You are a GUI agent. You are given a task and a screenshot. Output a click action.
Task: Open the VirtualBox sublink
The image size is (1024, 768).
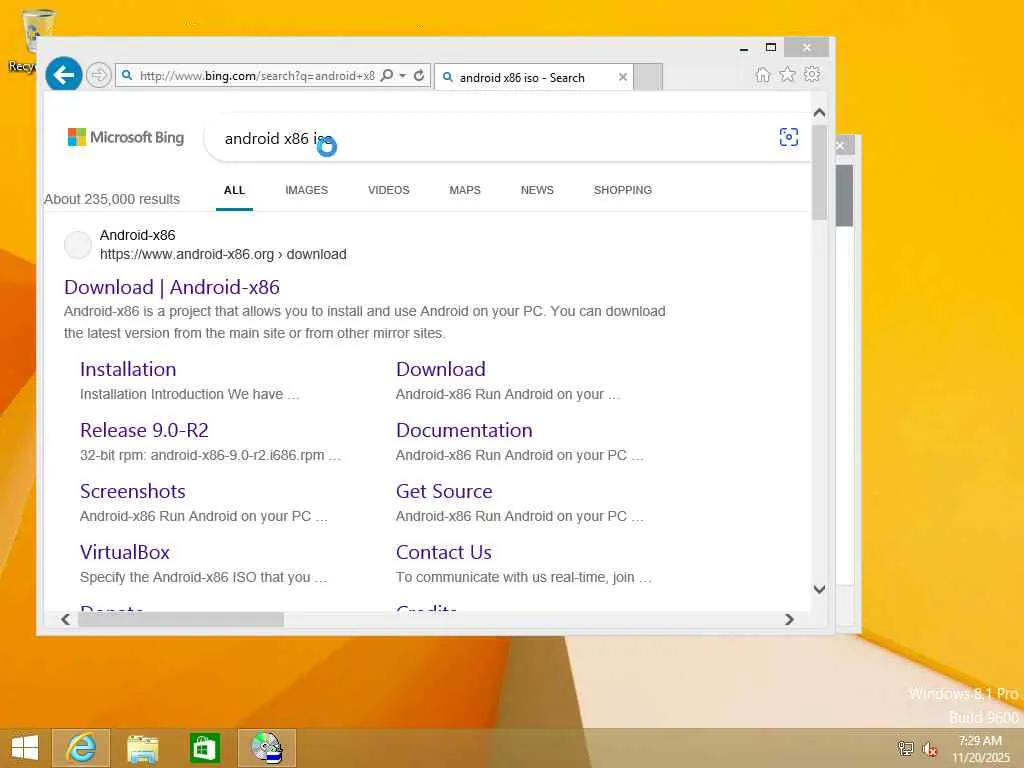[x=125, y=552]
